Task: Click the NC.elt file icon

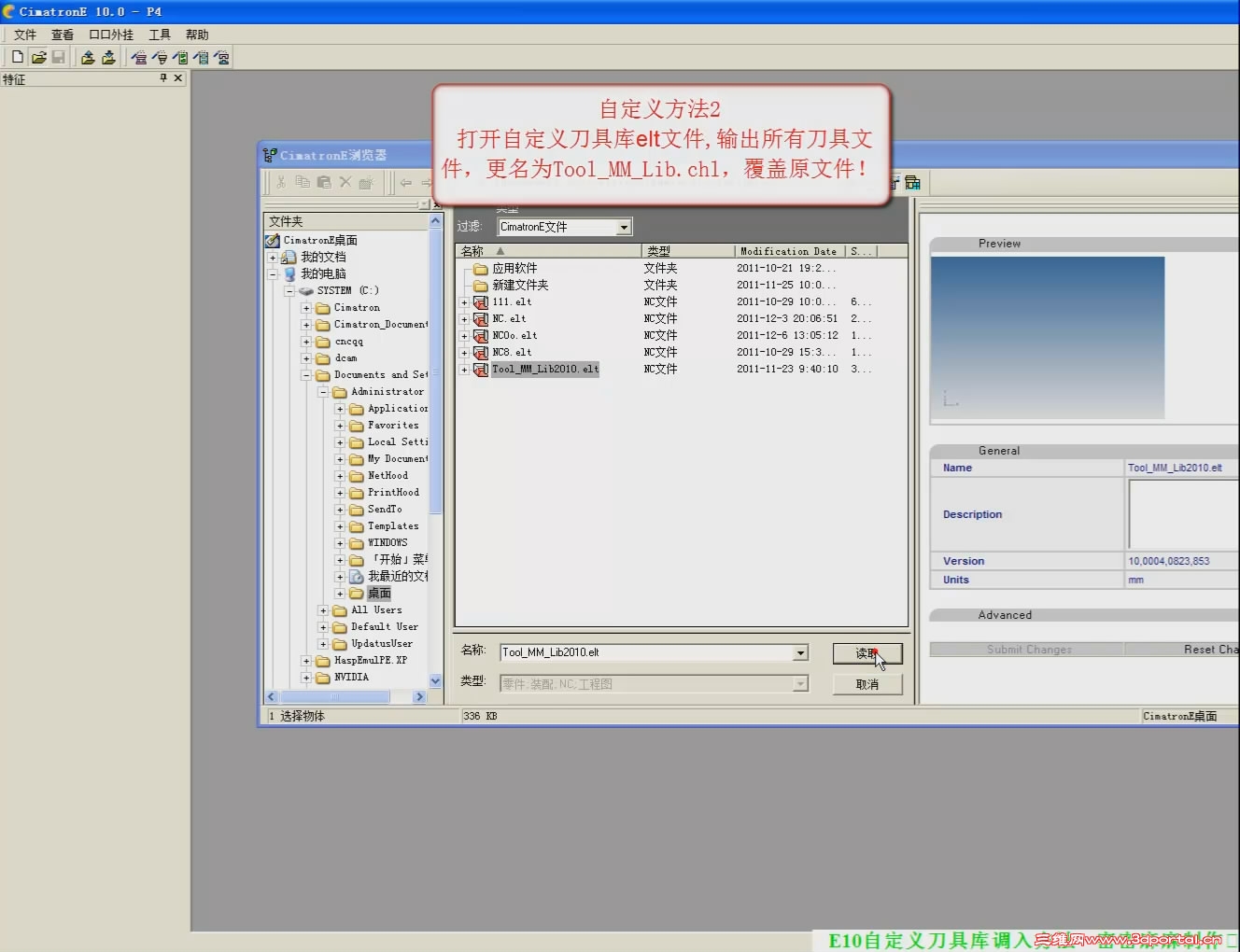Action: (481, 319)
